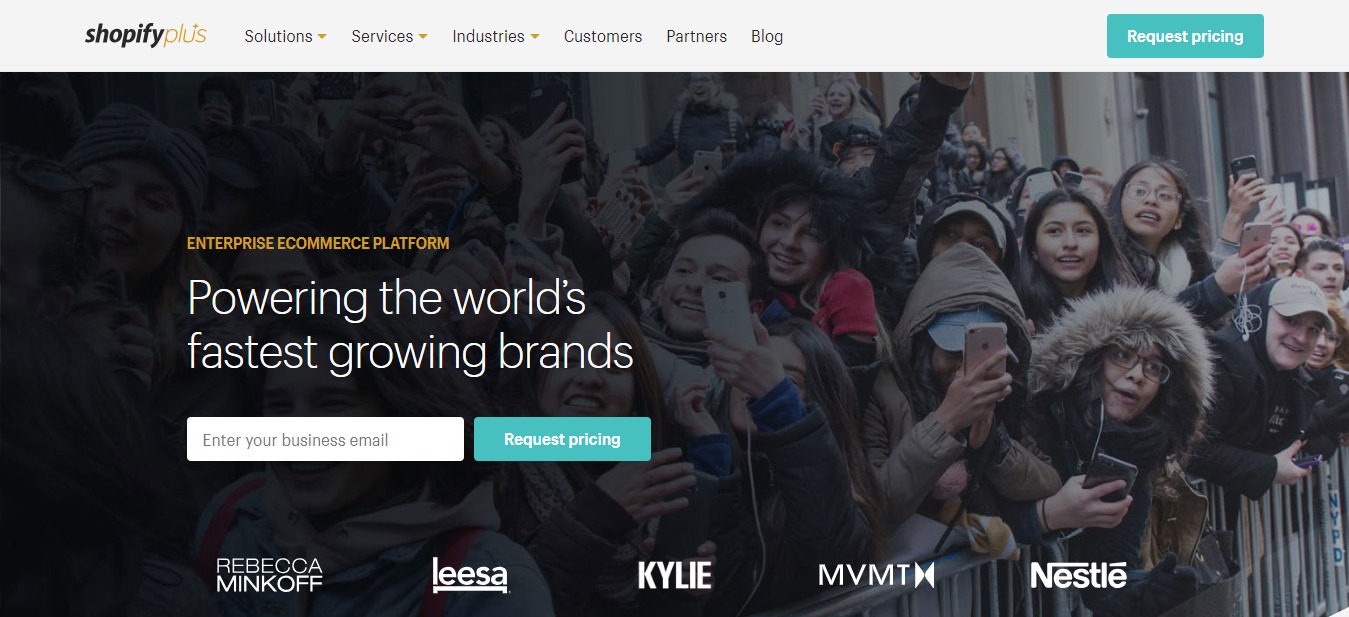Open the Services menu

click(x=382, y=36)
